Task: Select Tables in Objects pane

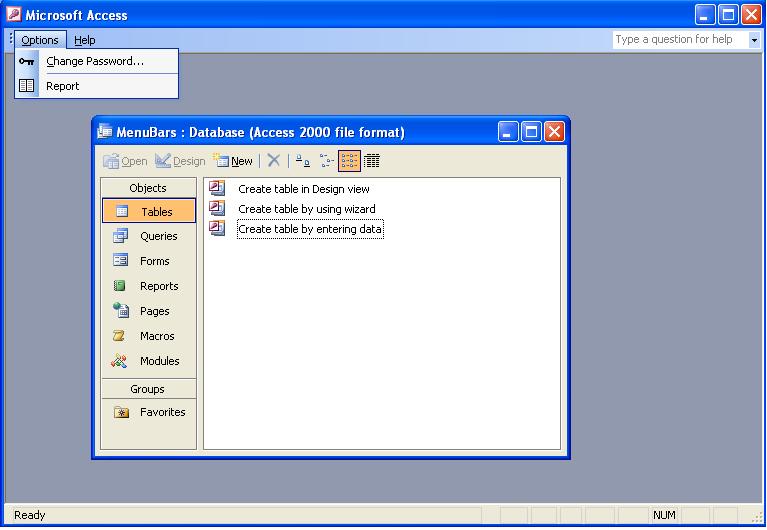Action: 149,211
